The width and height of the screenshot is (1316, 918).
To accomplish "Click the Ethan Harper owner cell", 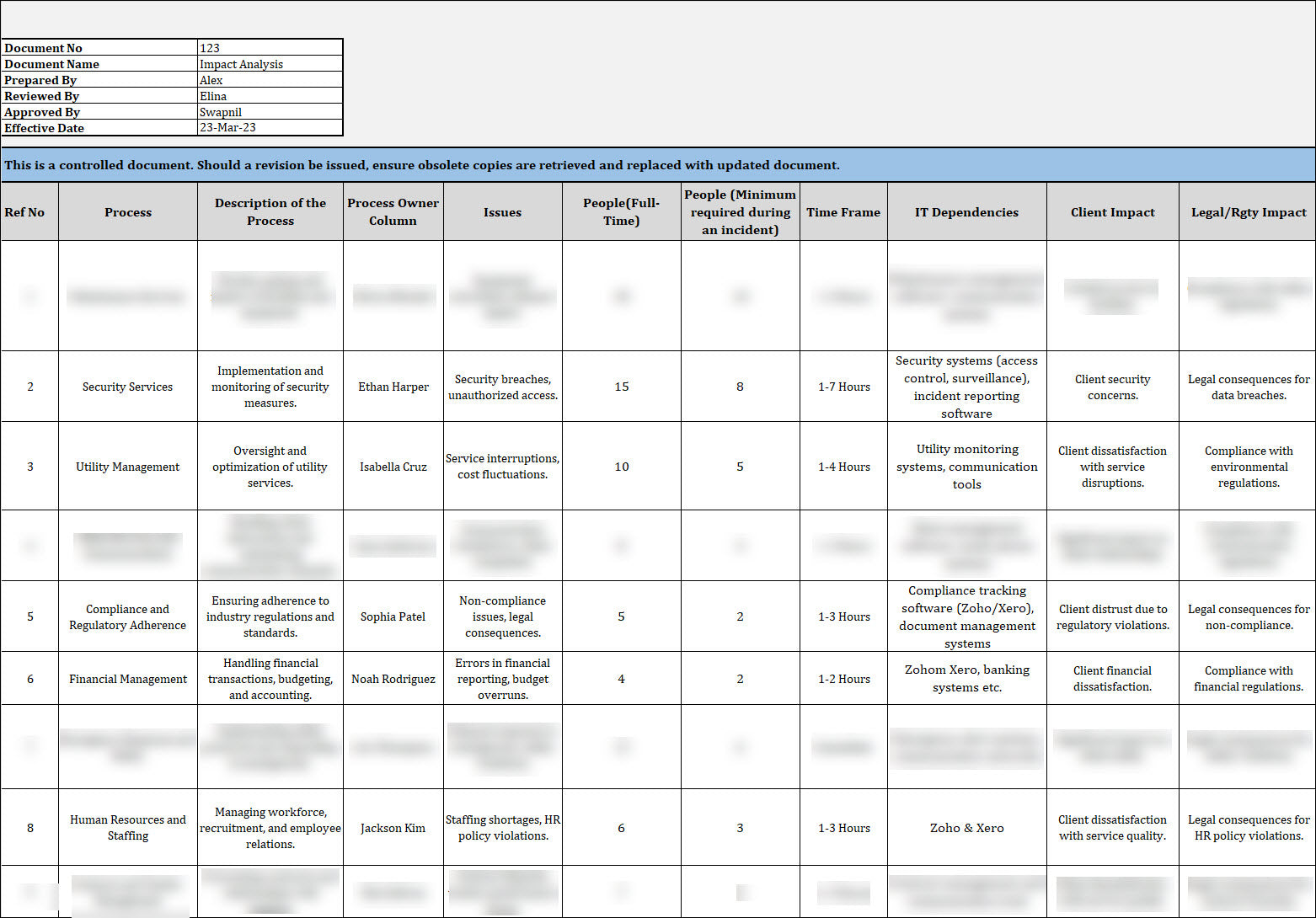I will pos(393,387).
